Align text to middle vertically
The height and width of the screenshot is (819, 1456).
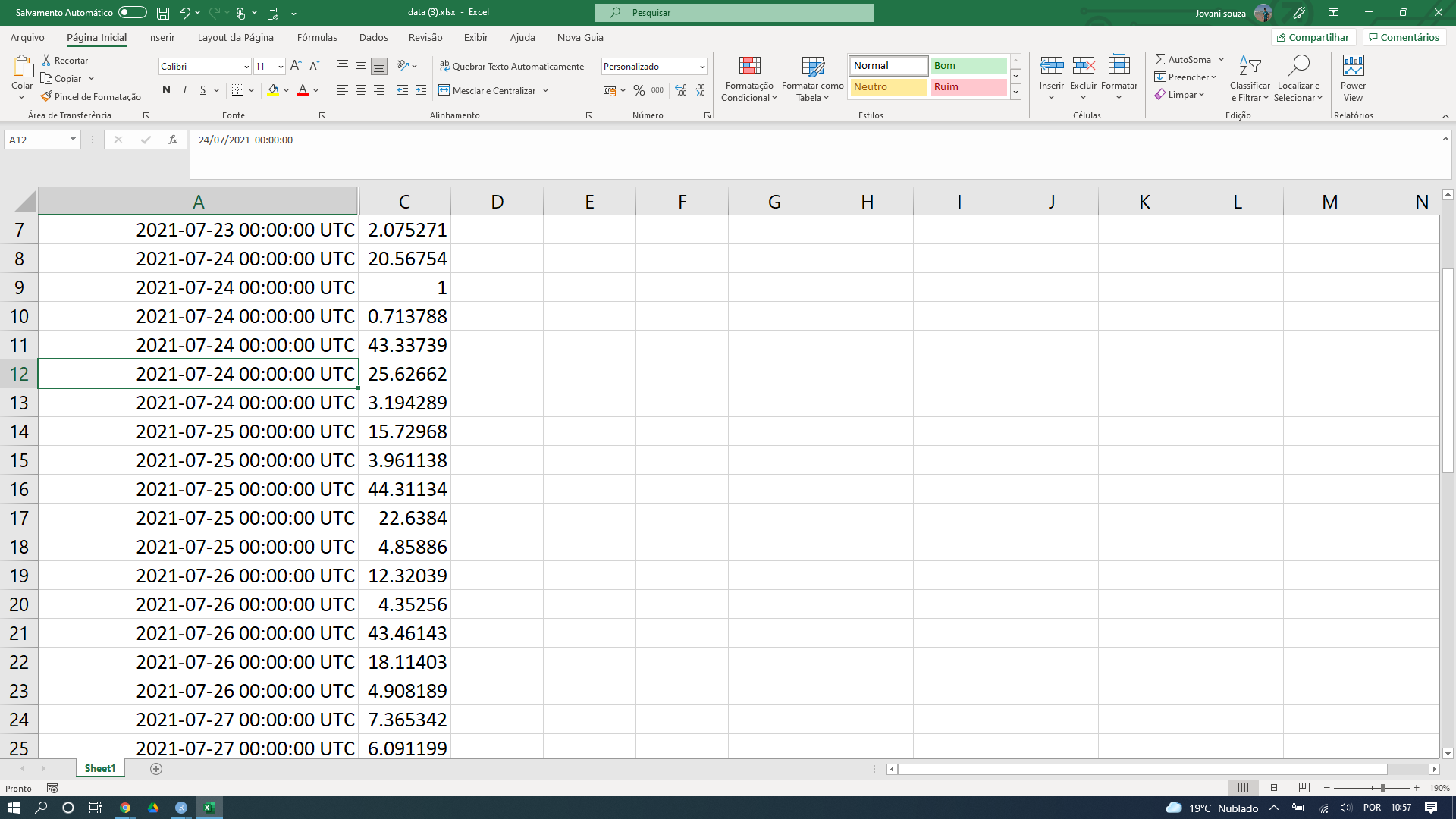[361, 65]
